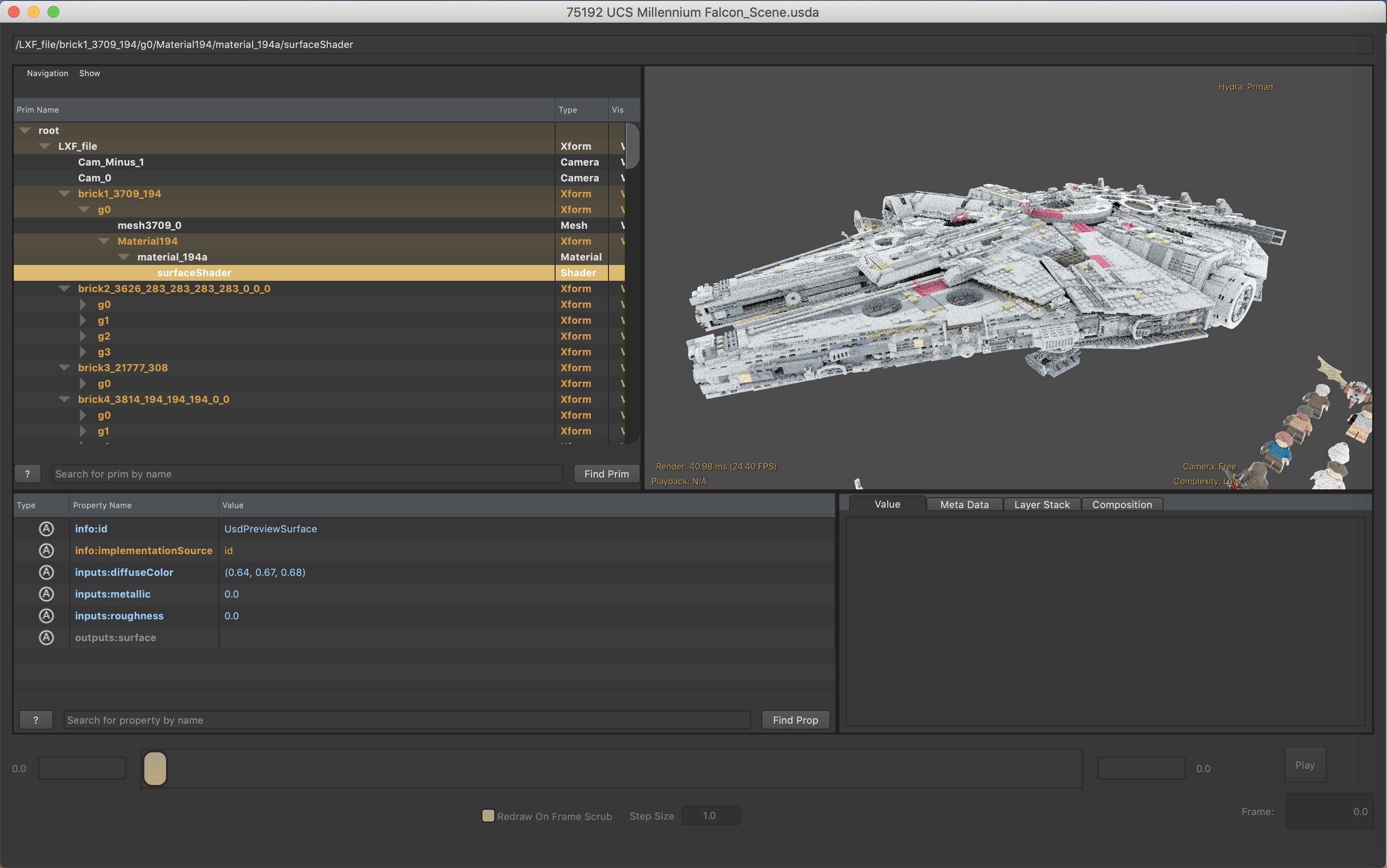Click the attribute icon beside outputs:surface

pos(46,638)
